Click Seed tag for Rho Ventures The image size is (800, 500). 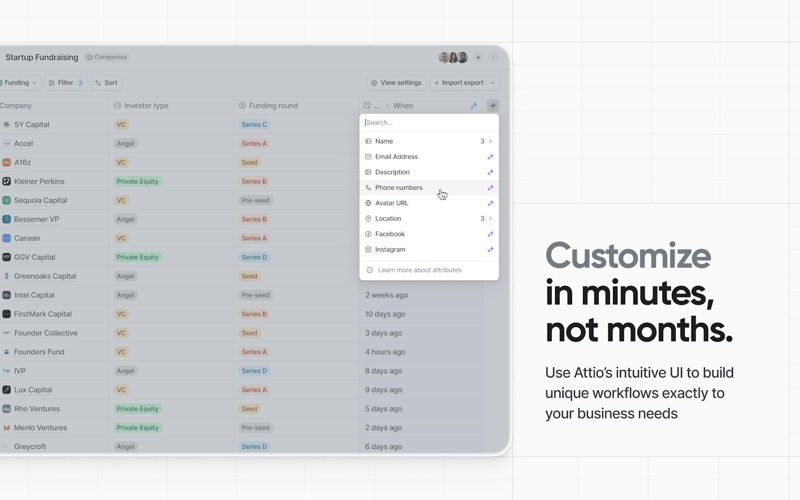pyautogui.click(x=249, y=409)
